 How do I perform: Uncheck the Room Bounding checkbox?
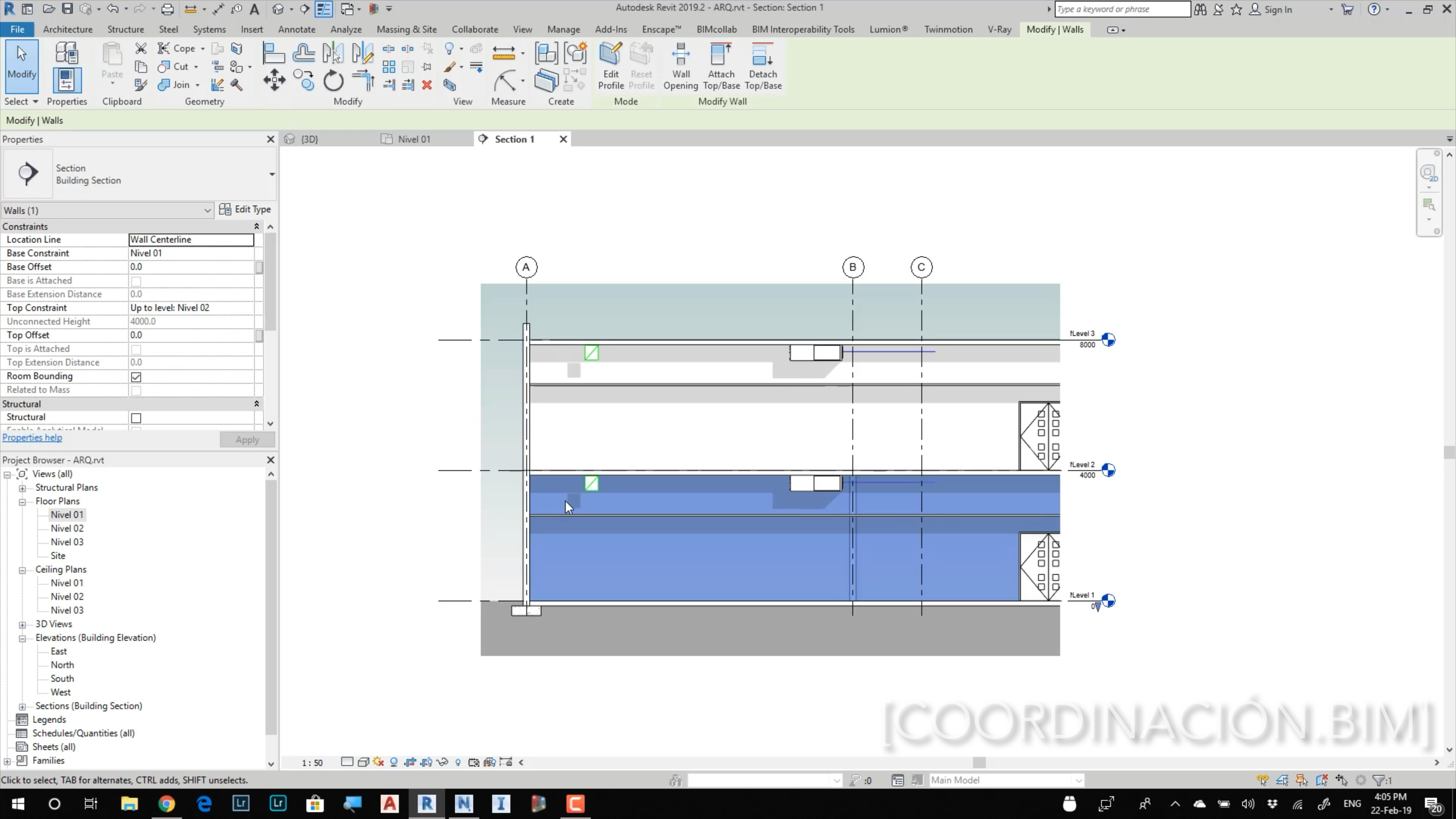136,377
